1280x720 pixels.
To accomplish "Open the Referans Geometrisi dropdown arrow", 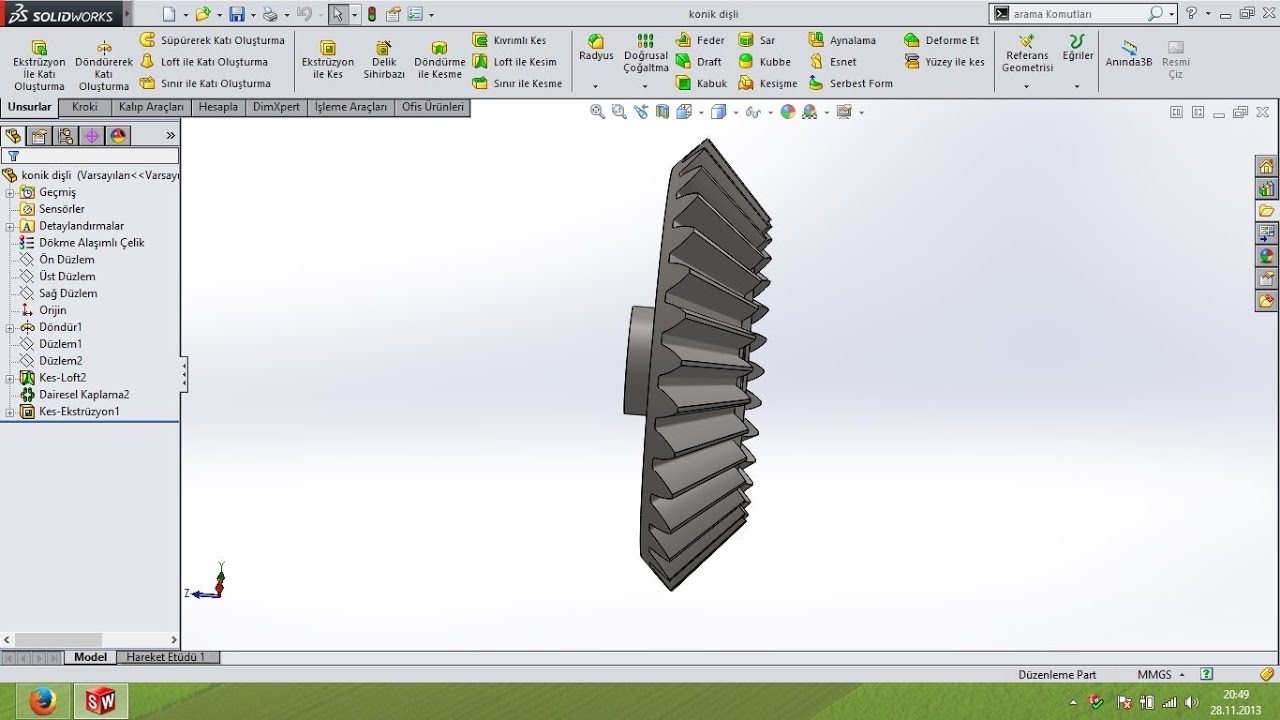I will (x=1027, y=87).
